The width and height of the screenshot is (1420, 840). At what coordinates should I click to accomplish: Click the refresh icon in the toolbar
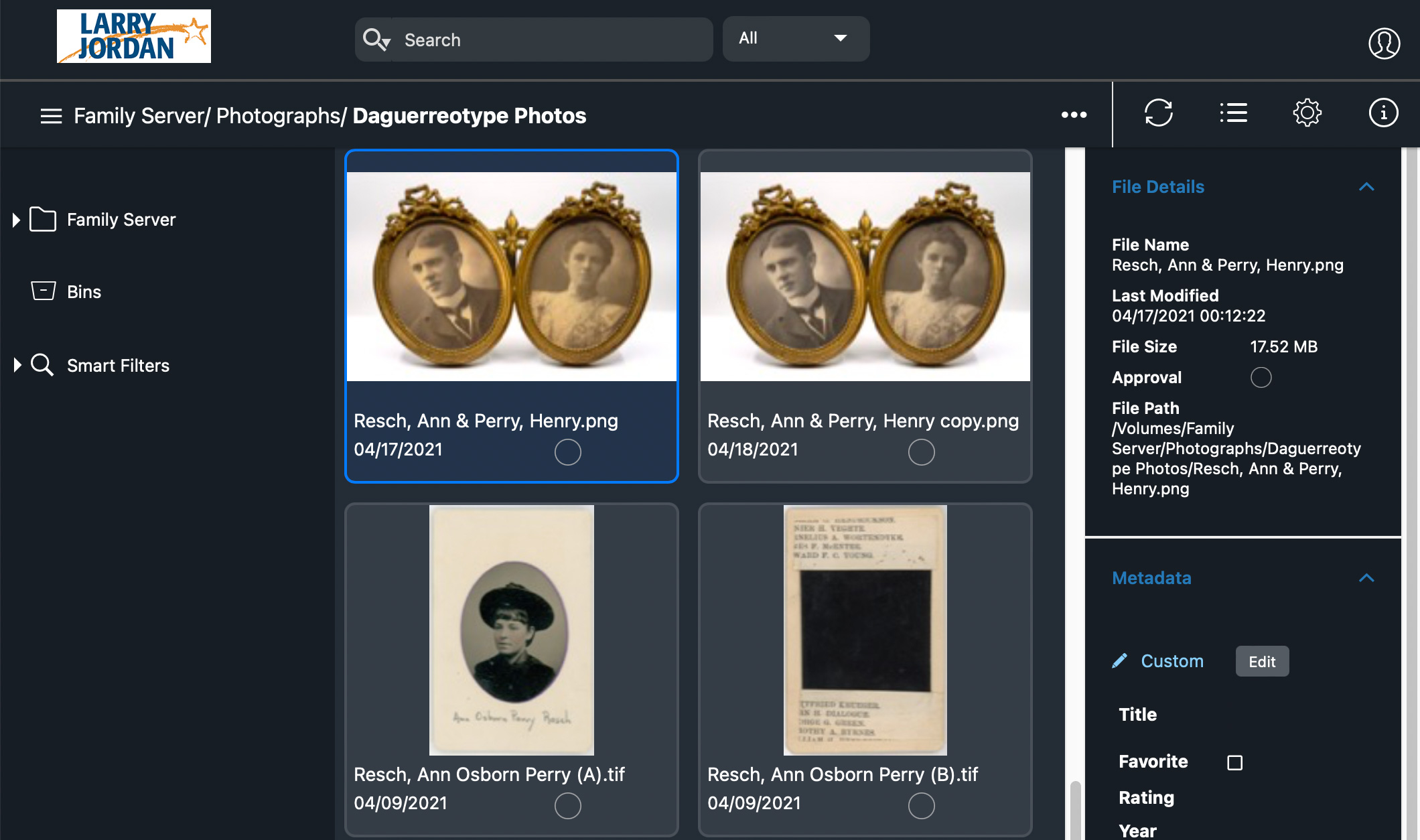pyautogui.click(x=1158, y=113)
